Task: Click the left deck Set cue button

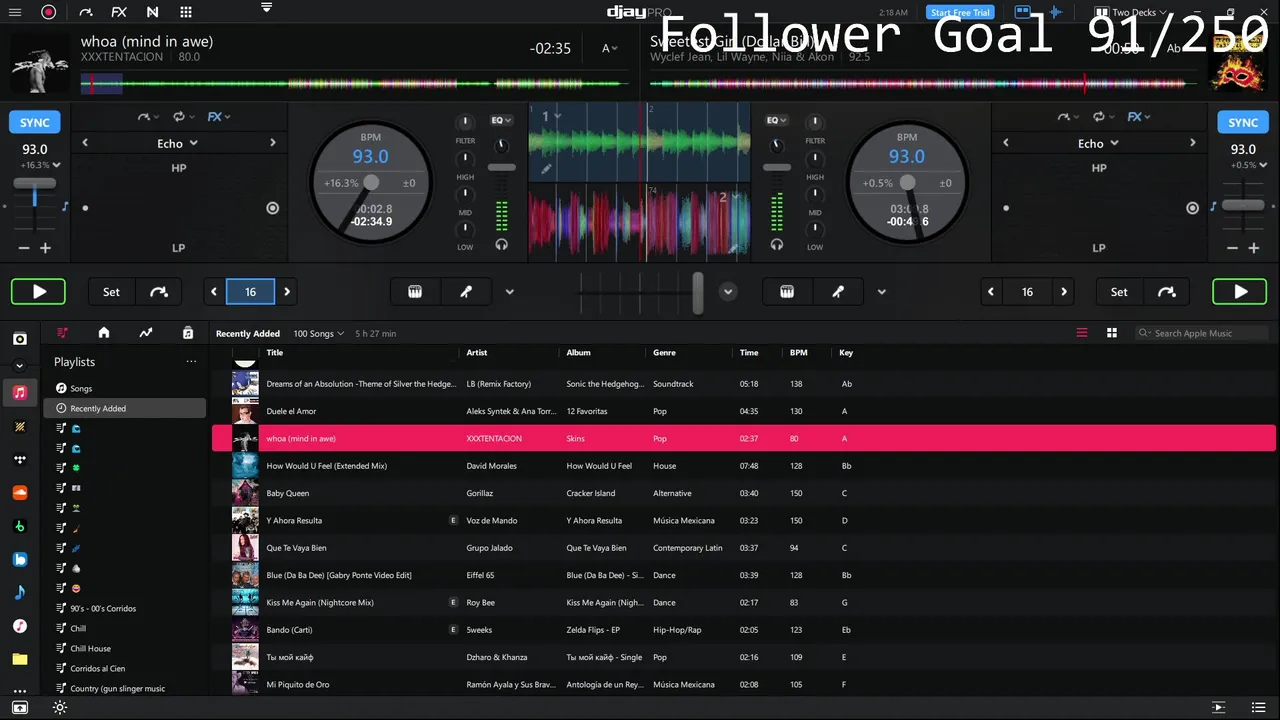Action: pos(111,292)
